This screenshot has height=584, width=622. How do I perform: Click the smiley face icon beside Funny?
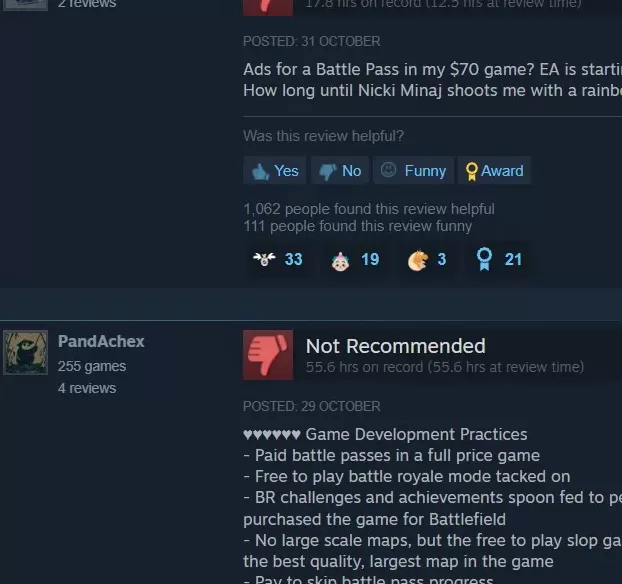[388, 170]
